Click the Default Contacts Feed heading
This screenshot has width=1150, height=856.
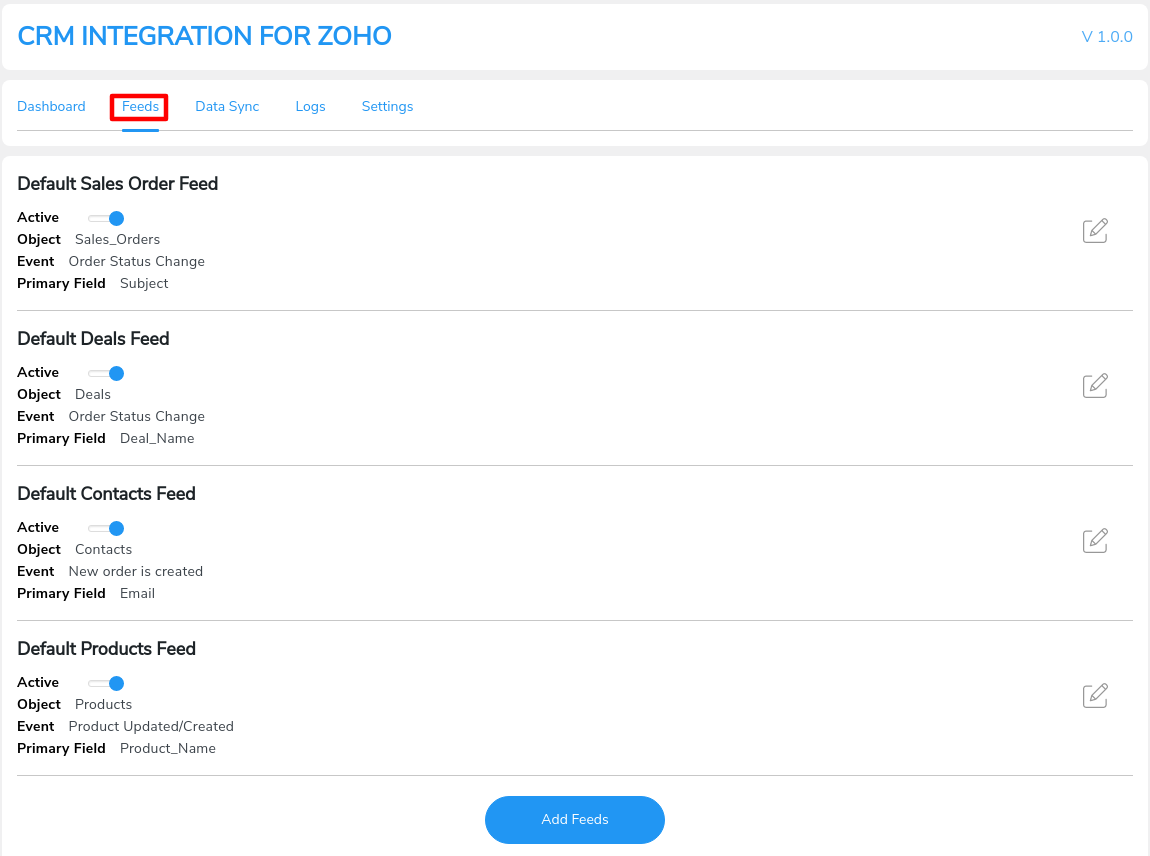[x=106, y=493]
